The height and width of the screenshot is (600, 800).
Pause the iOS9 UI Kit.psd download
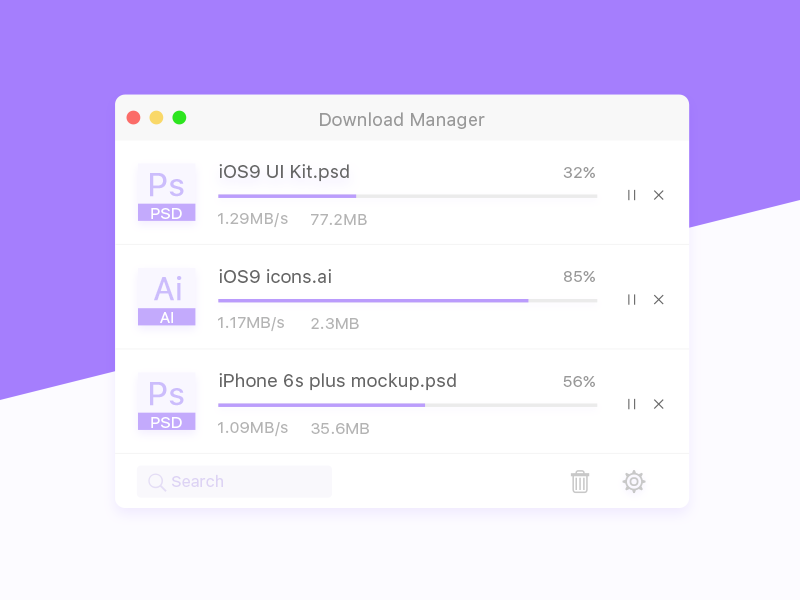631,195
